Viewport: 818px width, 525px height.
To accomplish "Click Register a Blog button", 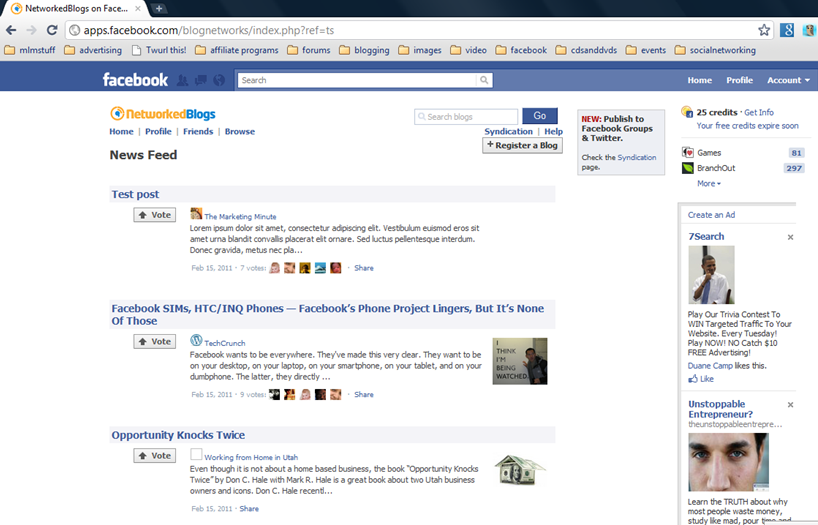I will click(x=522, y=145).
